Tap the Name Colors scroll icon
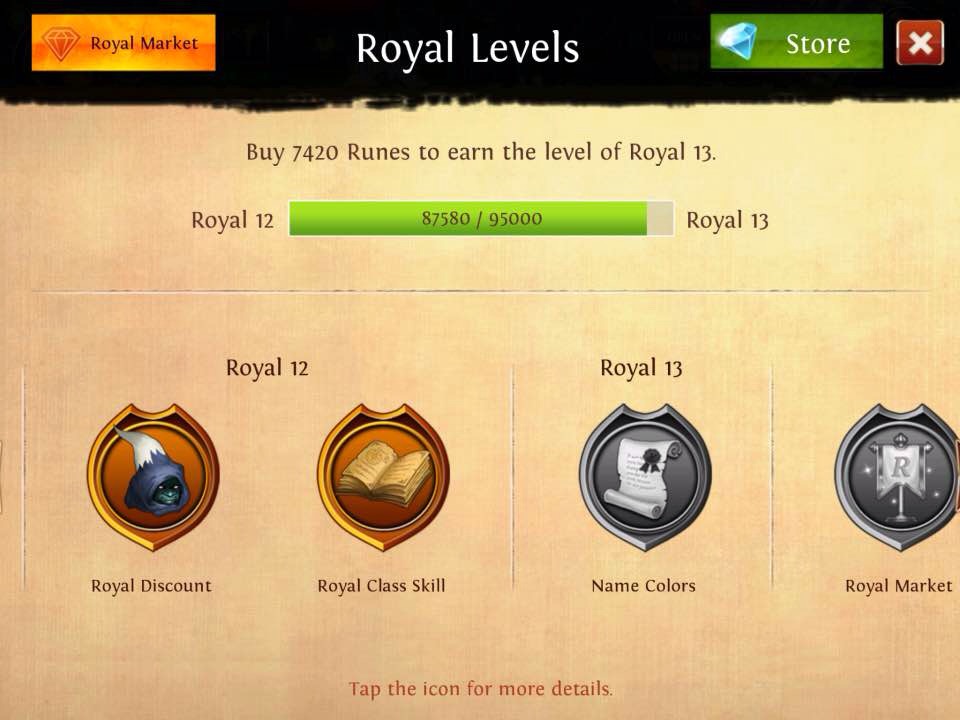960x720 pixels. pyautogui.click(x=645, y=477)
